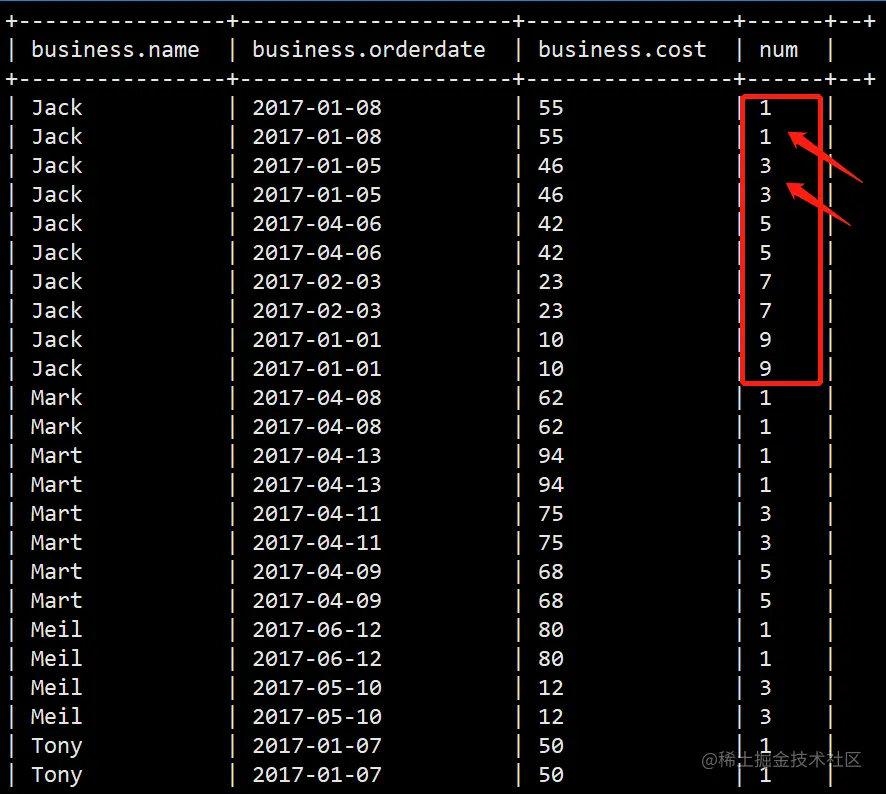Select cost 23 in the lower 2017-02-03 row
Viewport: 886px width, 794px height.
click(x=550, y=310)
